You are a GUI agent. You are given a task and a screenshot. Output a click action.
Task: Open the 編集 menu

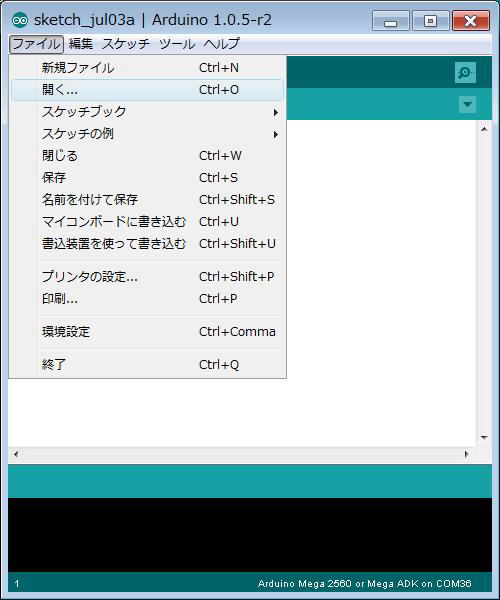click(81, 44)
